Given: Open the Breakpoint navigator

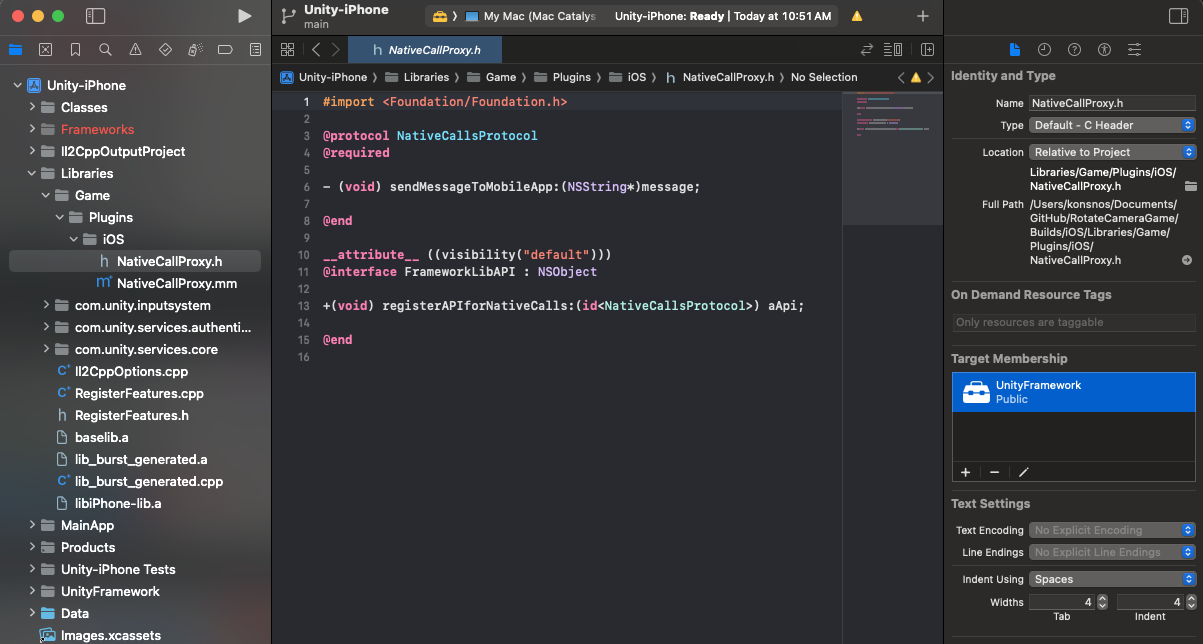Looking at the screenshot, I should (225, 49).
